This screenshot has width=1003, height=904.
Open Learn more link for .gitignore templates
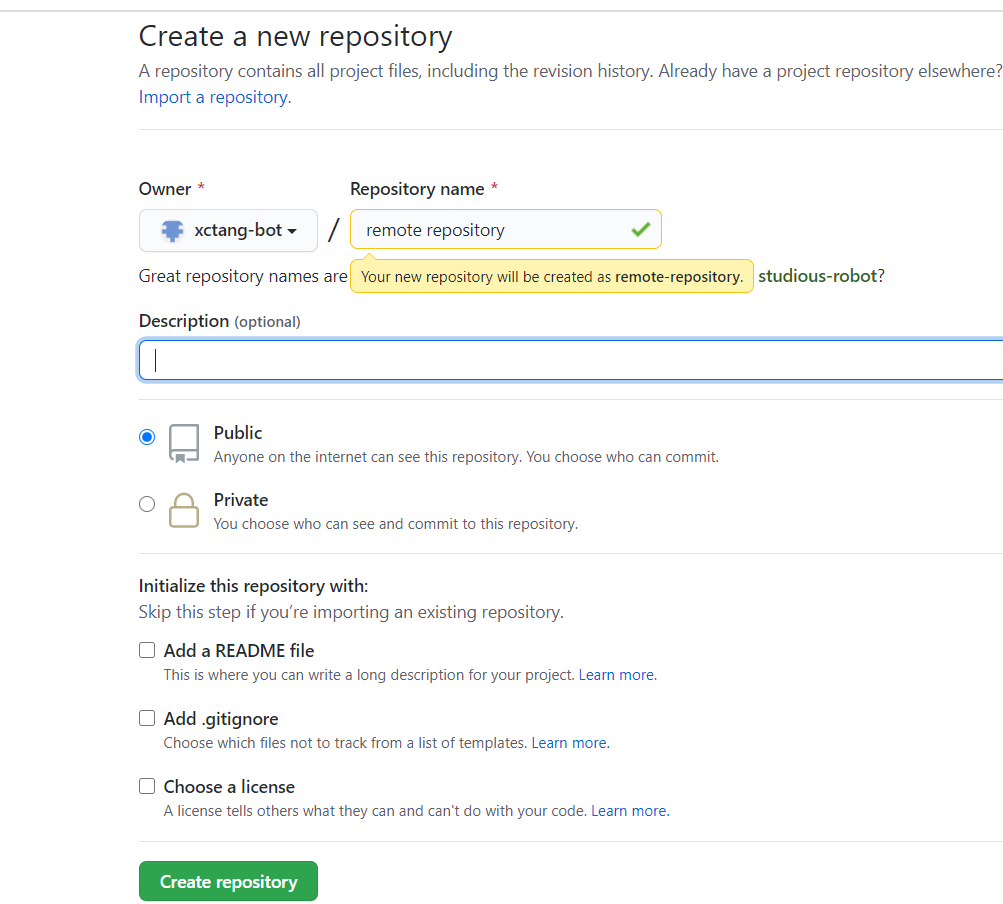pos(570,743)
